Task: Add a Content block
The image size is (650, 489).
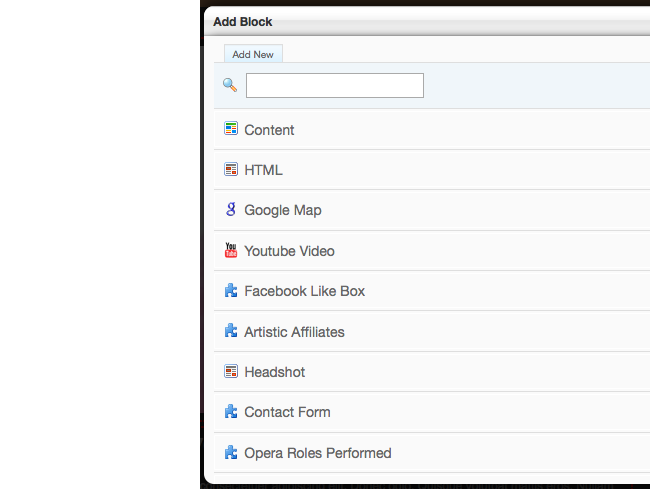Action: tap(432, 130)
